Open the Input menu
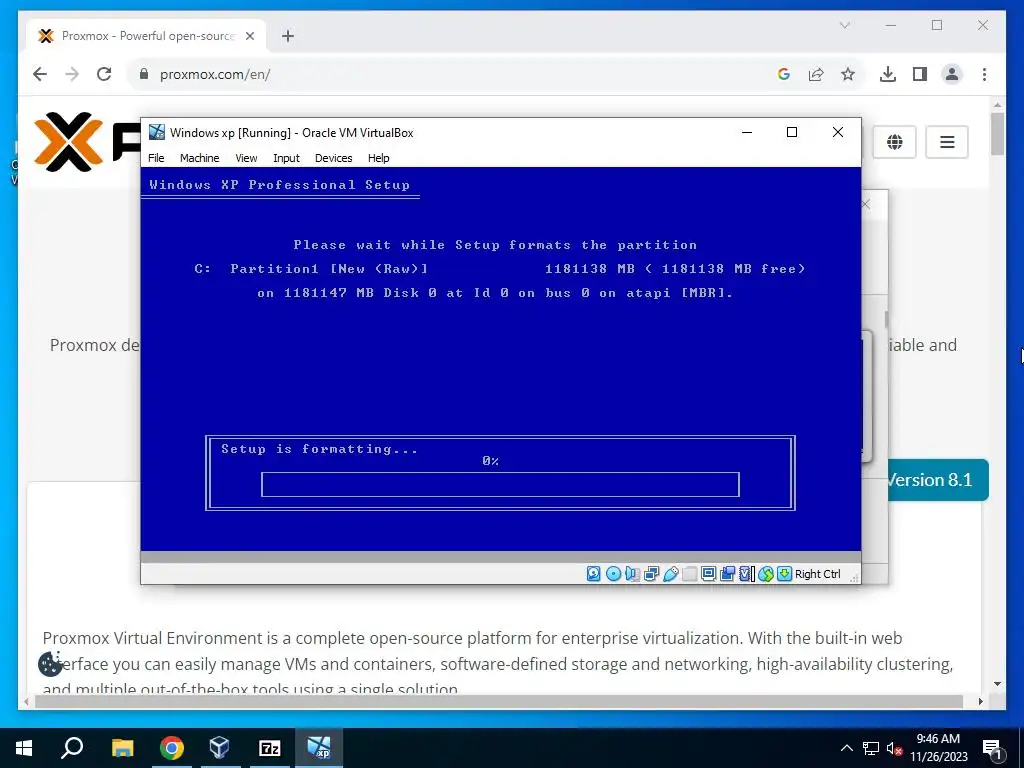 coord(286,158)
